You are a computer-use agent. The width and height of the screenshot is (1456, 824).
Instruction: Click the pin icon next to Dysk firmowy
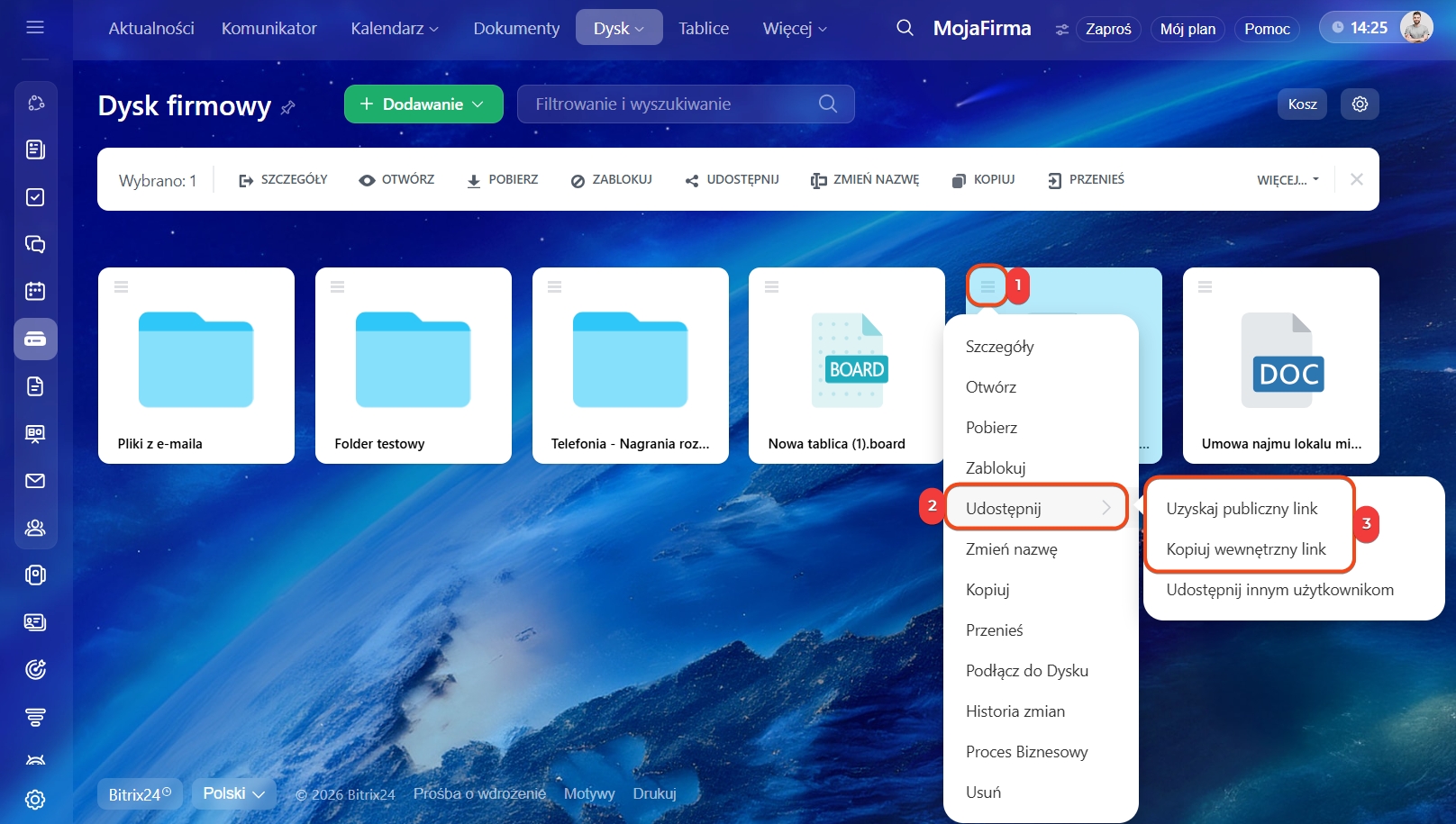coord(288,108)
